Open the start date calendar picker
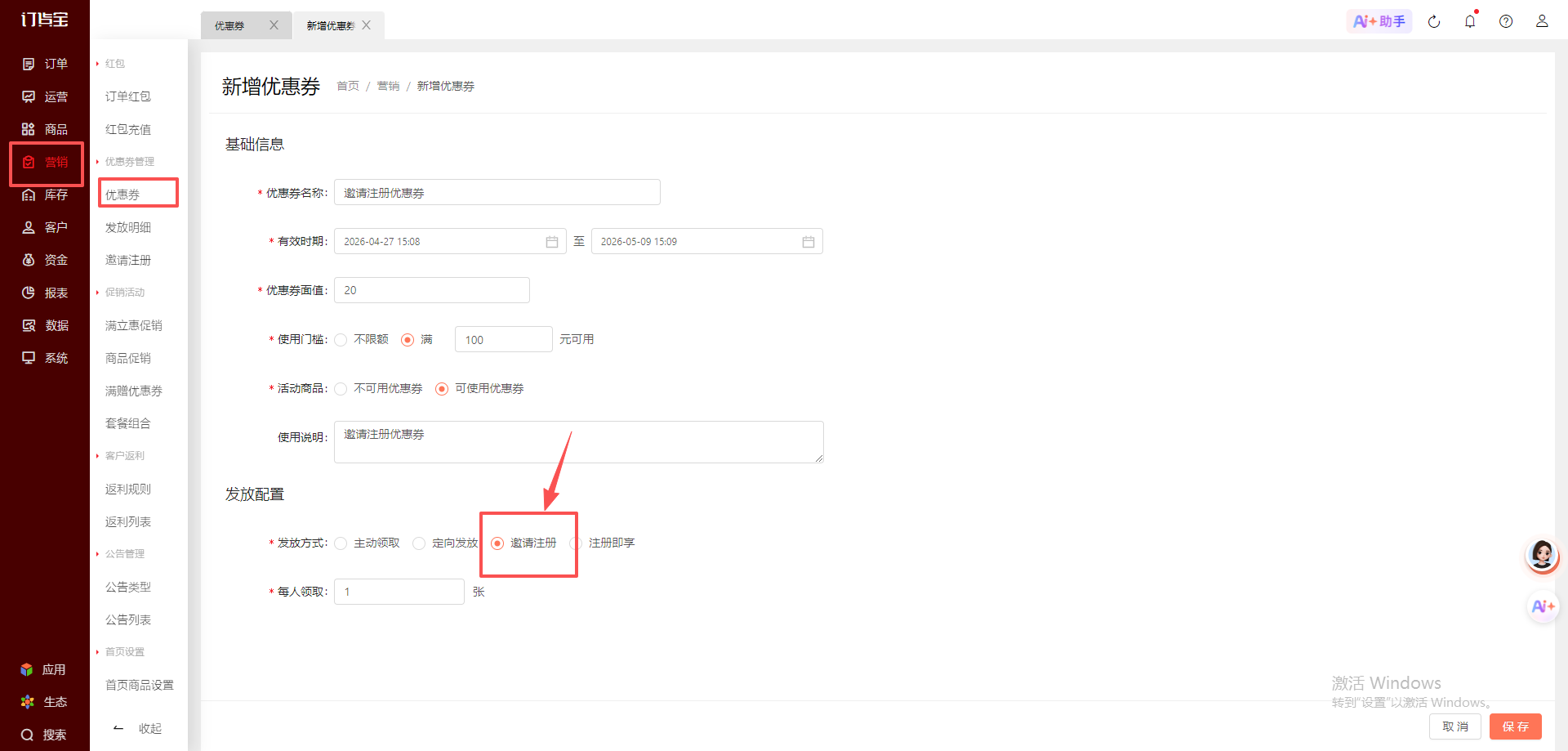Viewport: 1568px width, 751px height. [552, 242]
